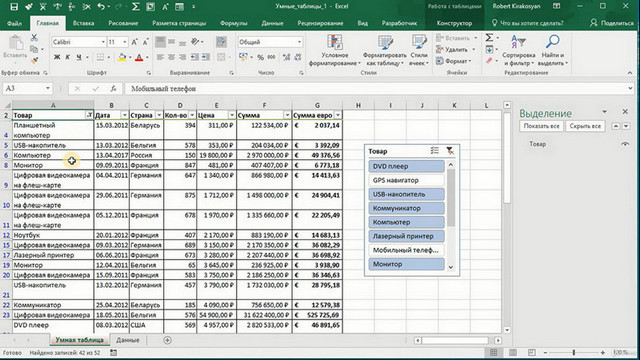Switch to the Вид ribbon tab
Viewport: 640px width, 360px height.
pyautogui.click(x=362, y=23)
